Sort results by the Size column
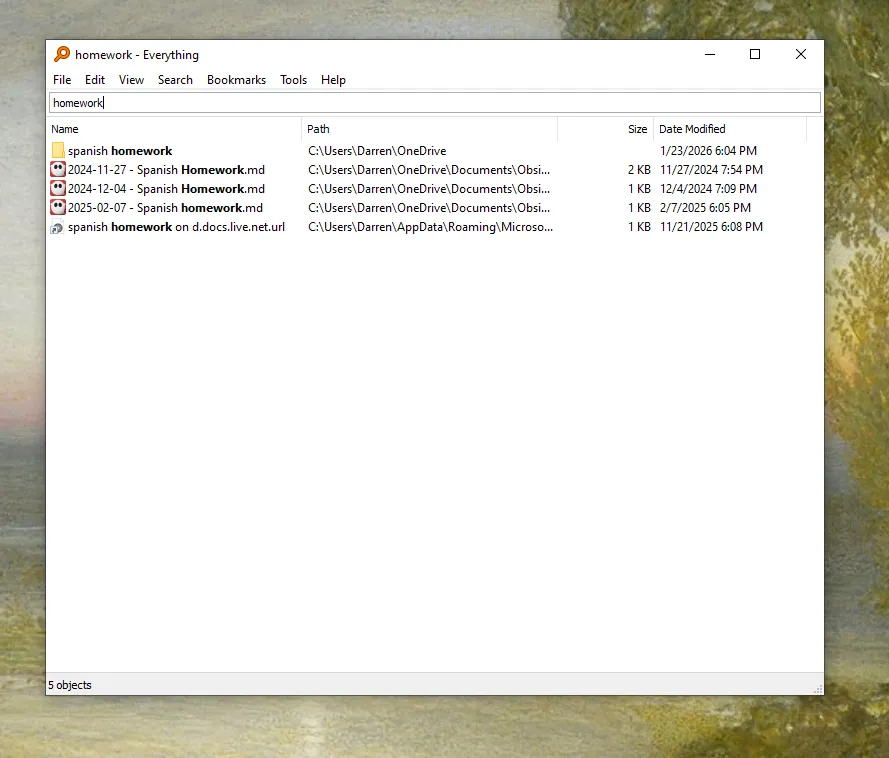 [x=637, y=128]
